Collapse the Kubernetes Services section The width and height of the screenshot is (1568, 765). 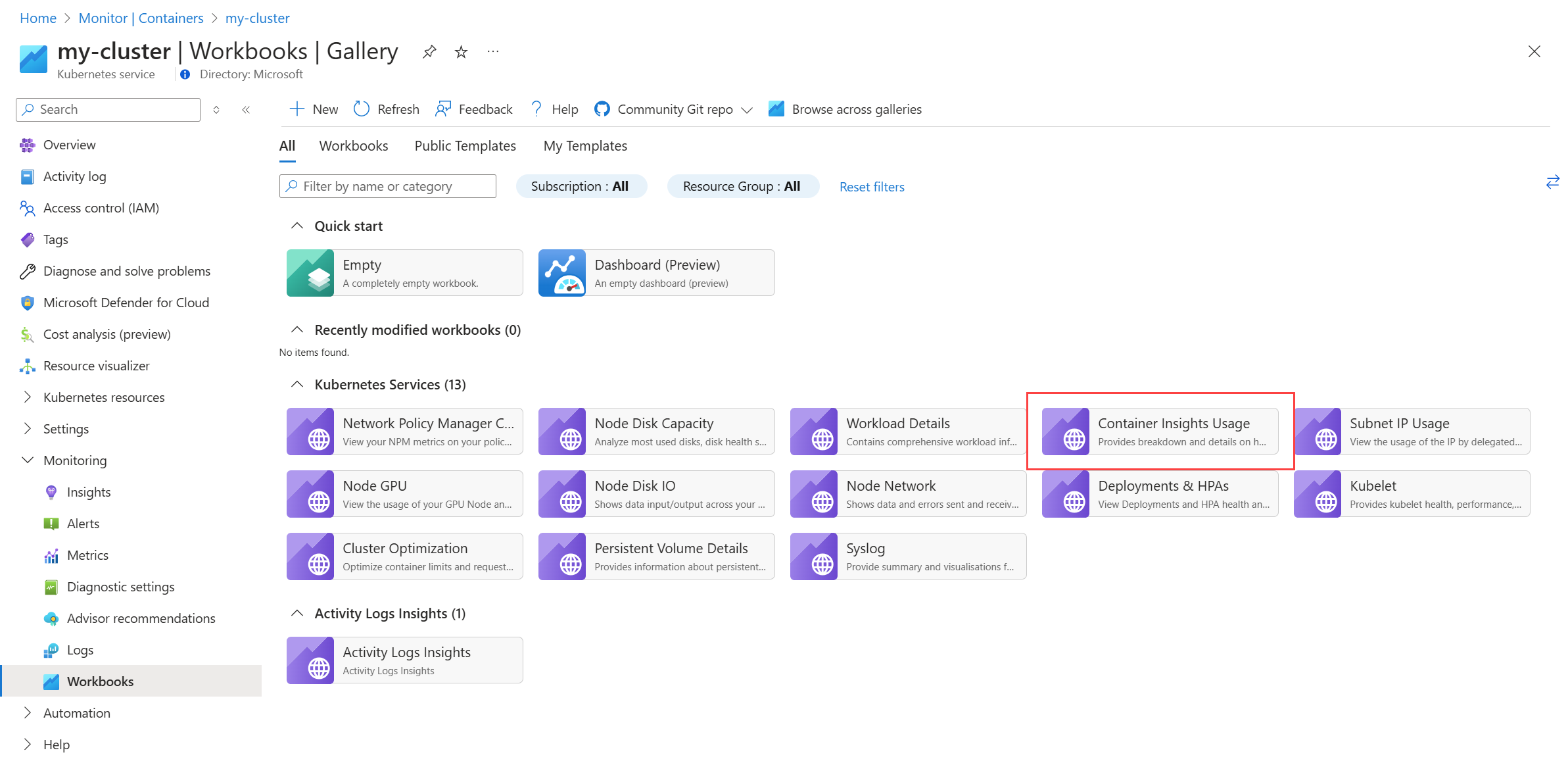297,384
